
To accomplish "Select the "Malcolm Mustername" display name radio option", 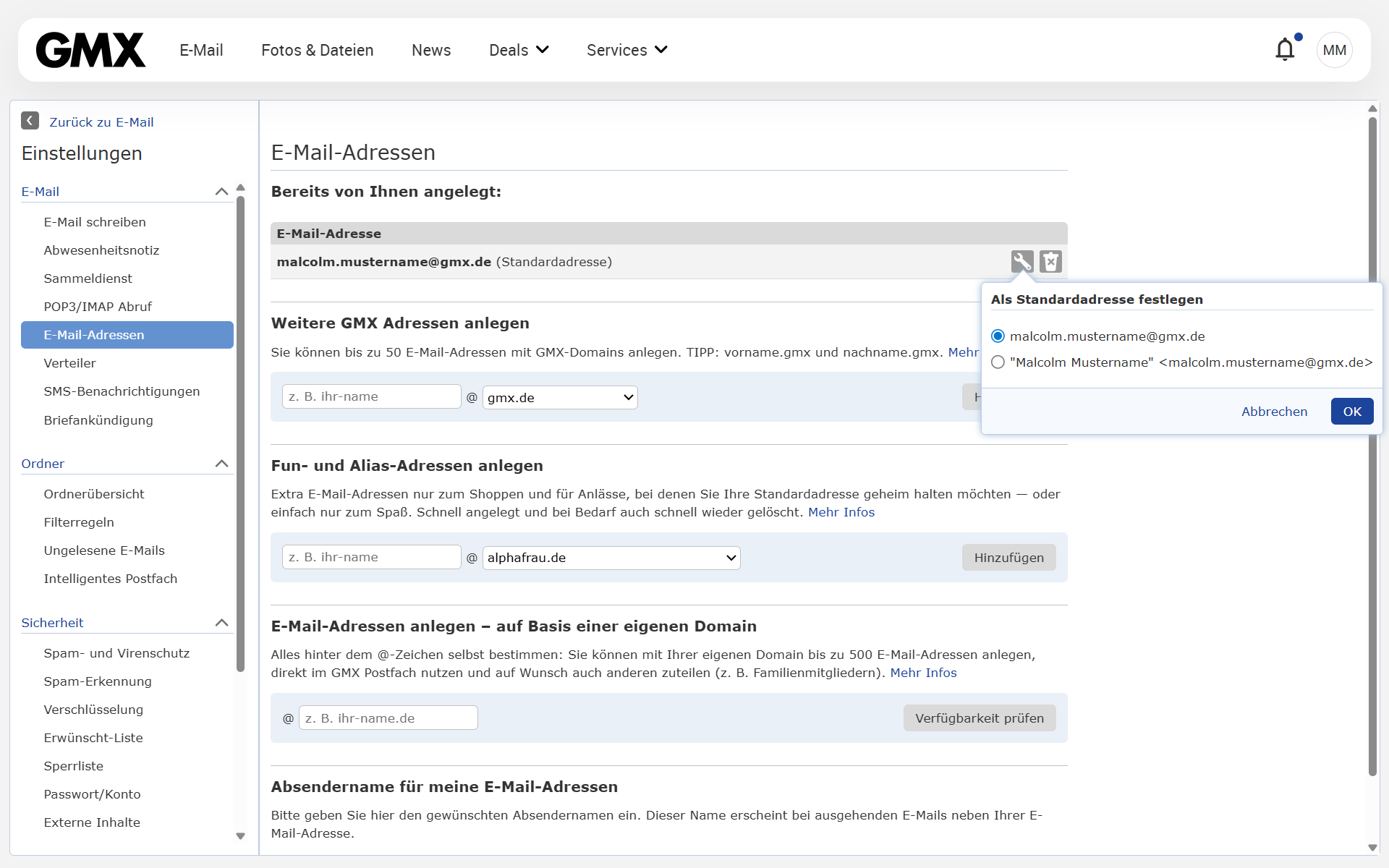I will [998, 362].
